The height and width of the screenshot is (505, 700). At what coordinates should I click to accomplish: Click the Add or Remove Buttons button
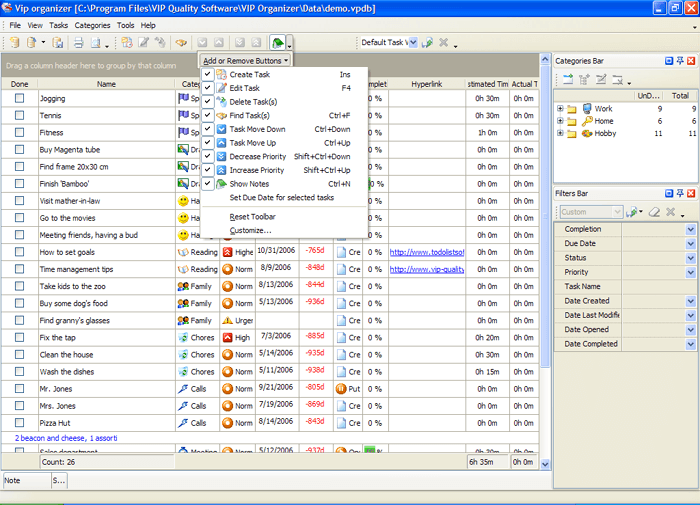pyautogui.click(x=246, y=61)
